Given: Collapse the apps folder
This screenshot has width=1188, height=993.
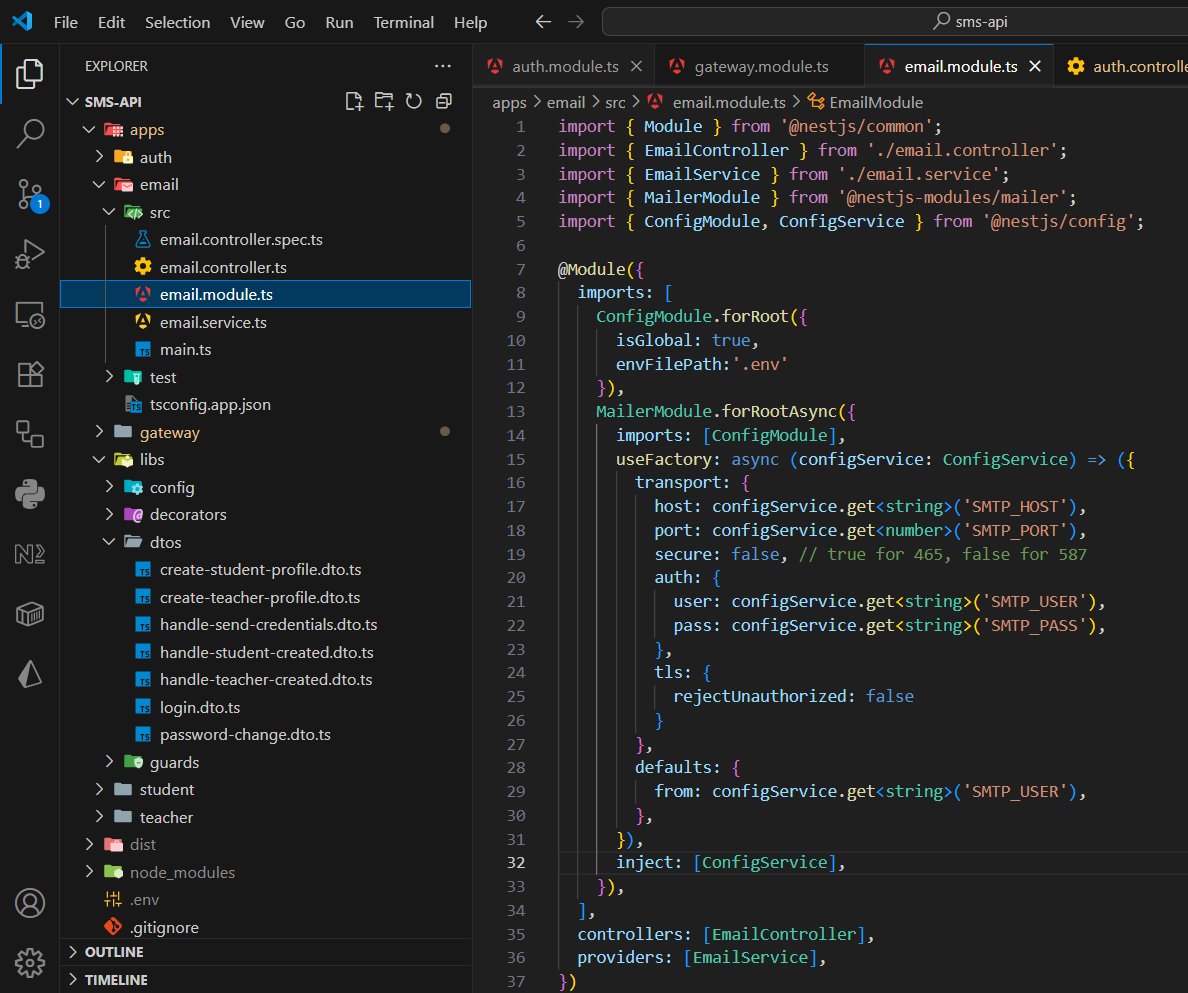Looking at the screenshot, I should (x=89, y=130).
